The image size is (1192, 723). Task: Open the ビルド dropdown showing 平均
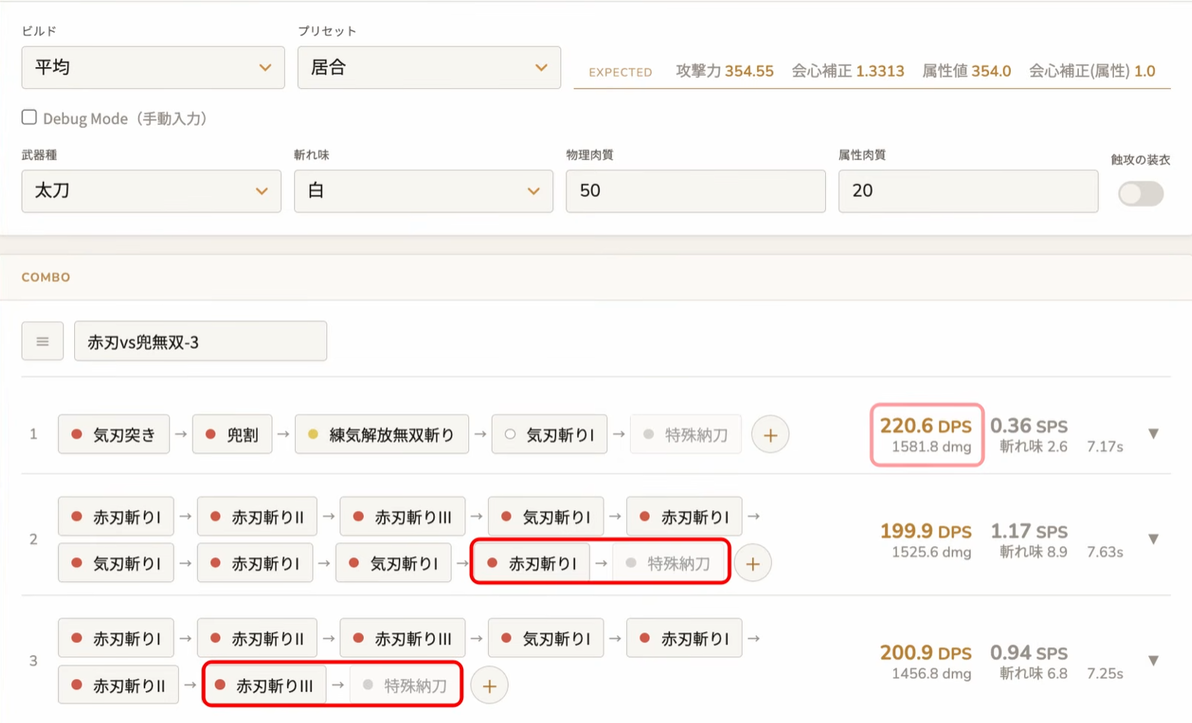[153, 68]
